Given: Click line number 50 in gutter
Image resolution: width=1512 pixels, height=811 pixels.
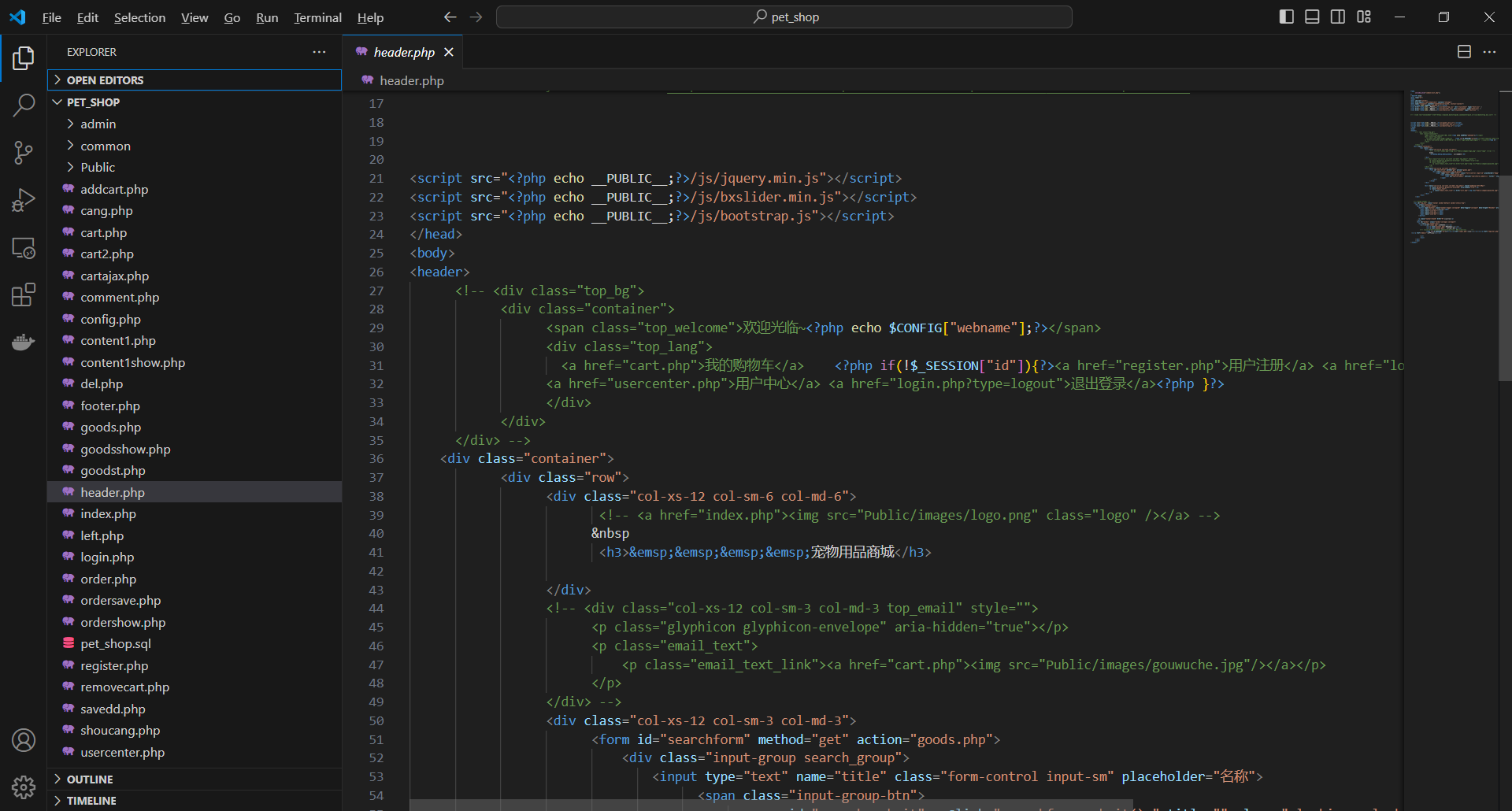Looking at the screenshot, I should pyautogui.click(x=376, y=720).
